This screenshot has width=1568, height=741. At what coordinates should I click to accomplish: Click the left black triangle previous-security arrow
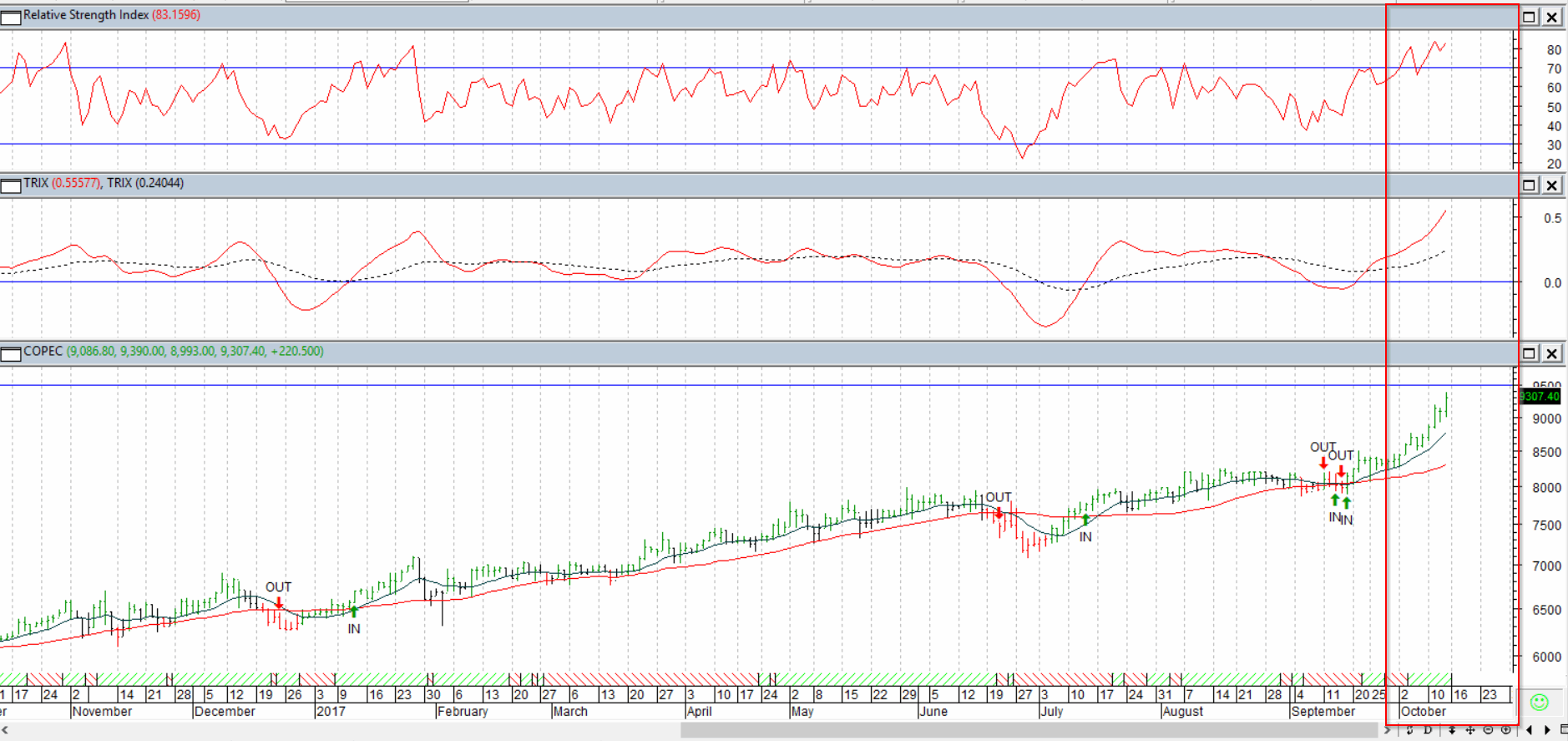click(1530, 730)
